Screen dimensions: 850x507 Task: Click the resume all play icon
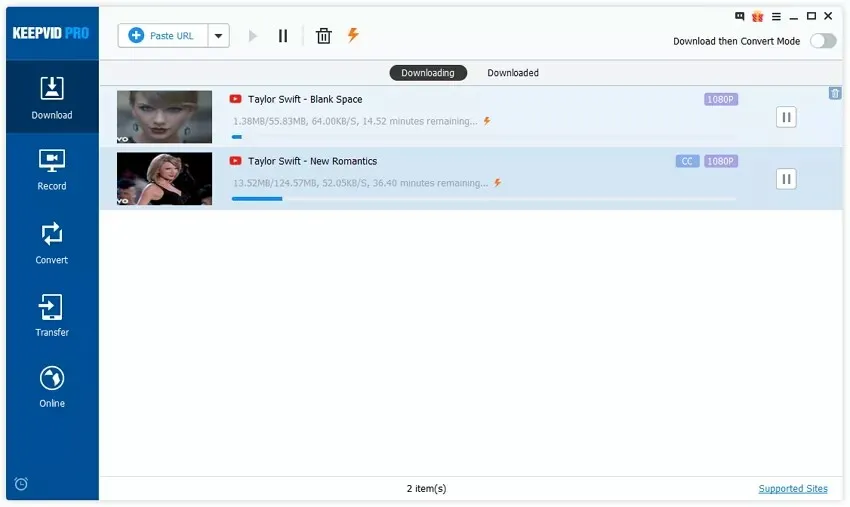pyautogui.click(x=253, y=36)
